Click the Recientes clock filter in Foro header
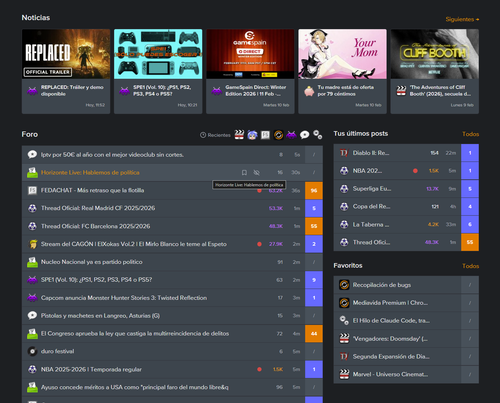Screen dimensions: 500x403 point(215,135)
